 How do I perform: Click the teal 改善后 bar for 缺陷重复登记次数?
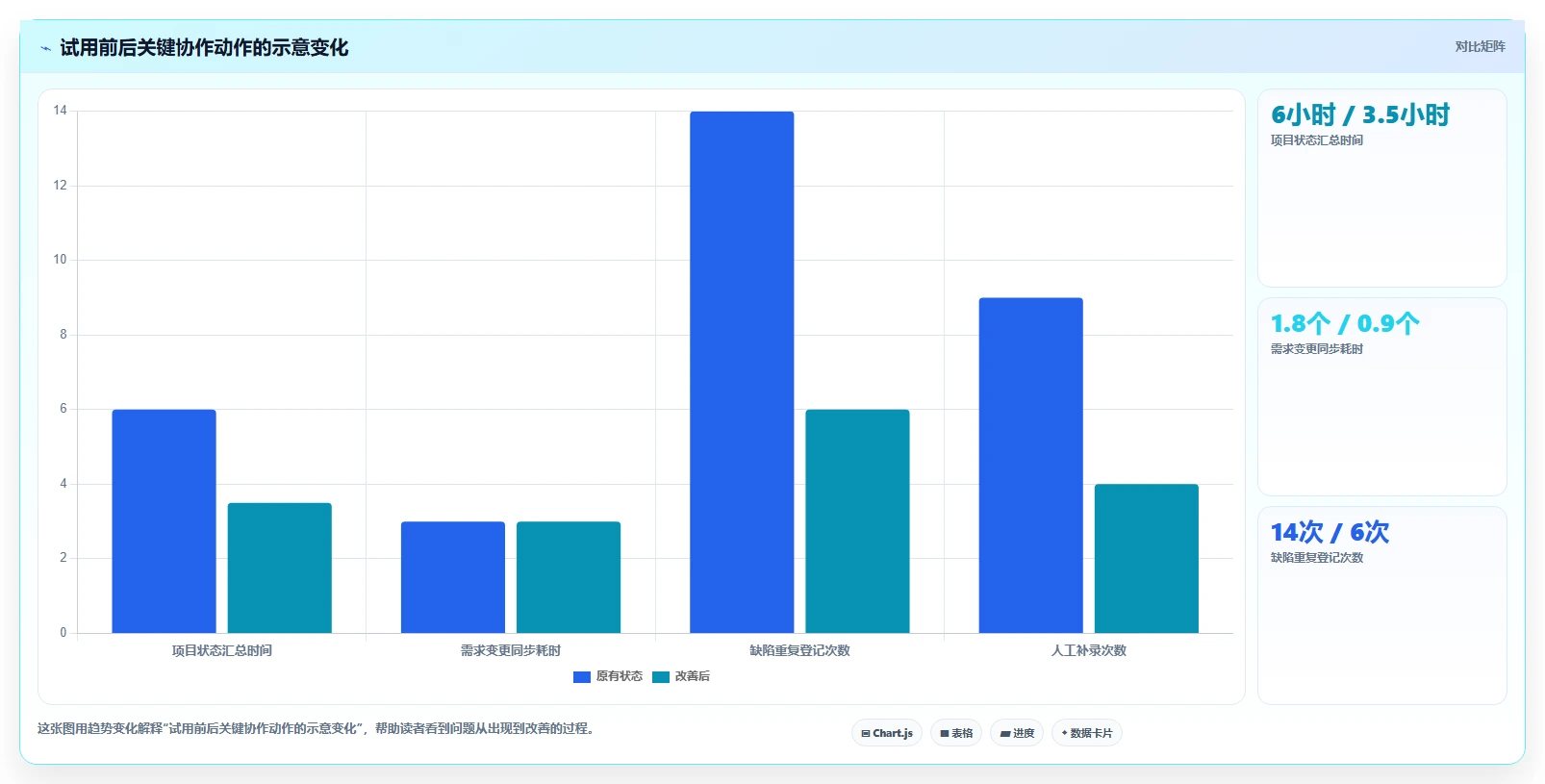click(x=857, y=521)
